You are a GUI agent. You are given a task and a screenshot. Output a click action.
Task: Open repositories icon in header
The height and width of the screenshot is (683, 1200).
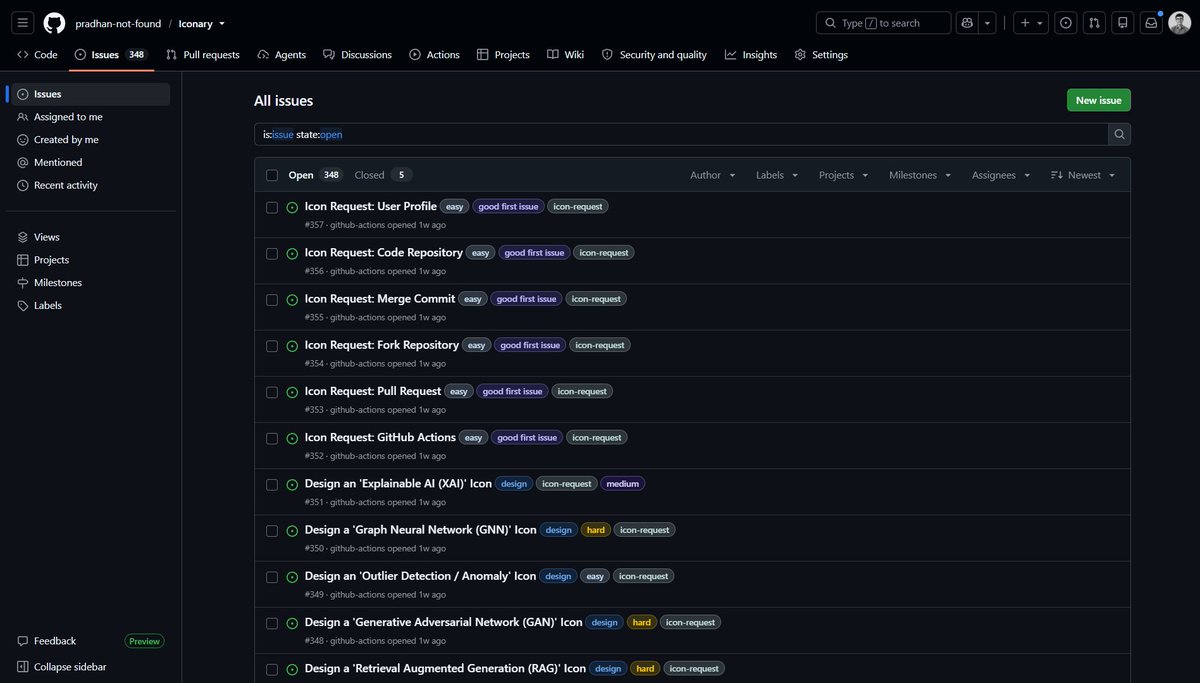click(x=1123, y=23)
